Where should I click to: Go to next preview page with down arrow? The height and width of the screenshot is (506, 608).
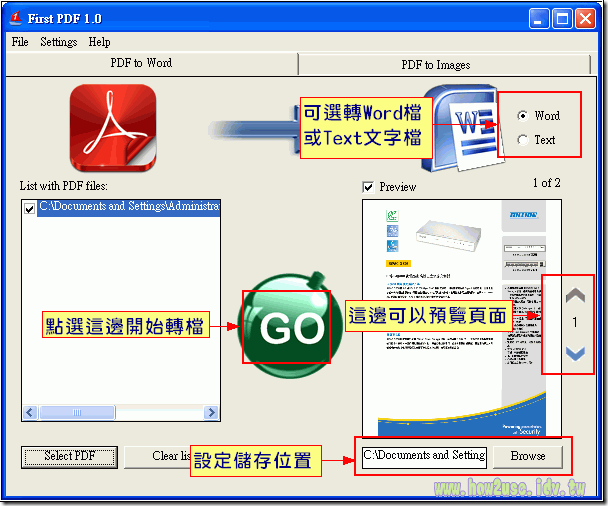point(575,352)
